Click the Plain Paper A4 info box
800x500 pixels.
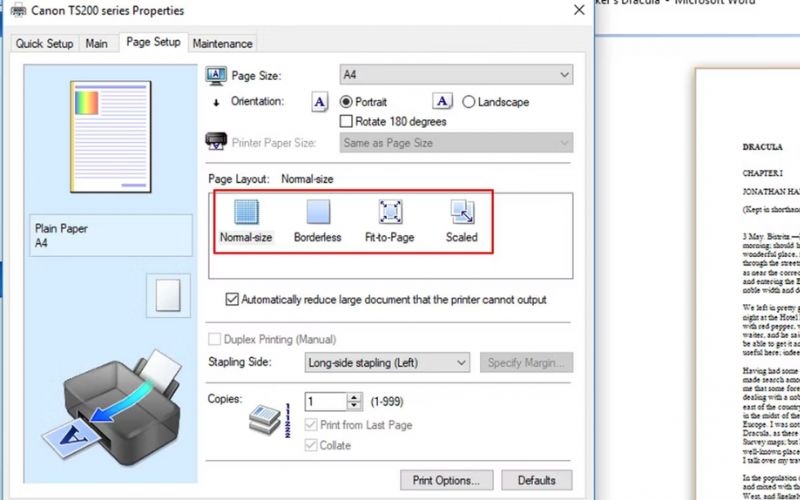(x=111, y=235)
